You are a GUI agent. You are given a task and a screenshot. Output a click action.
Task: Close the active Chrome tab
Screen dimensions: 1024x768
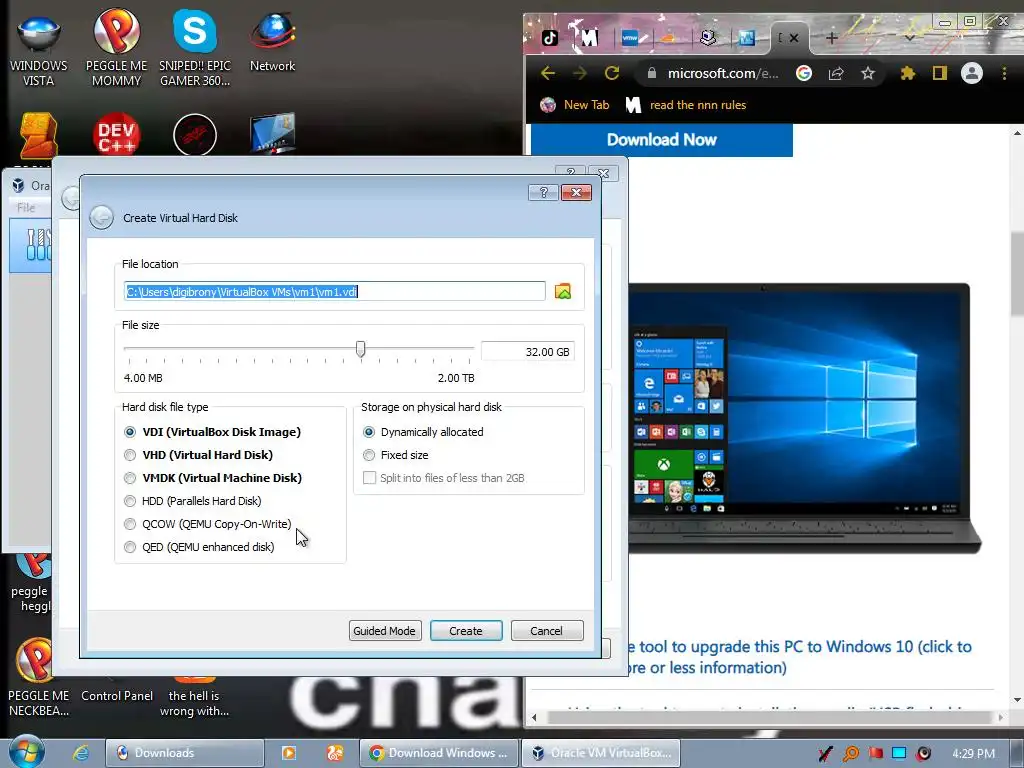click(x=794, y=38)
